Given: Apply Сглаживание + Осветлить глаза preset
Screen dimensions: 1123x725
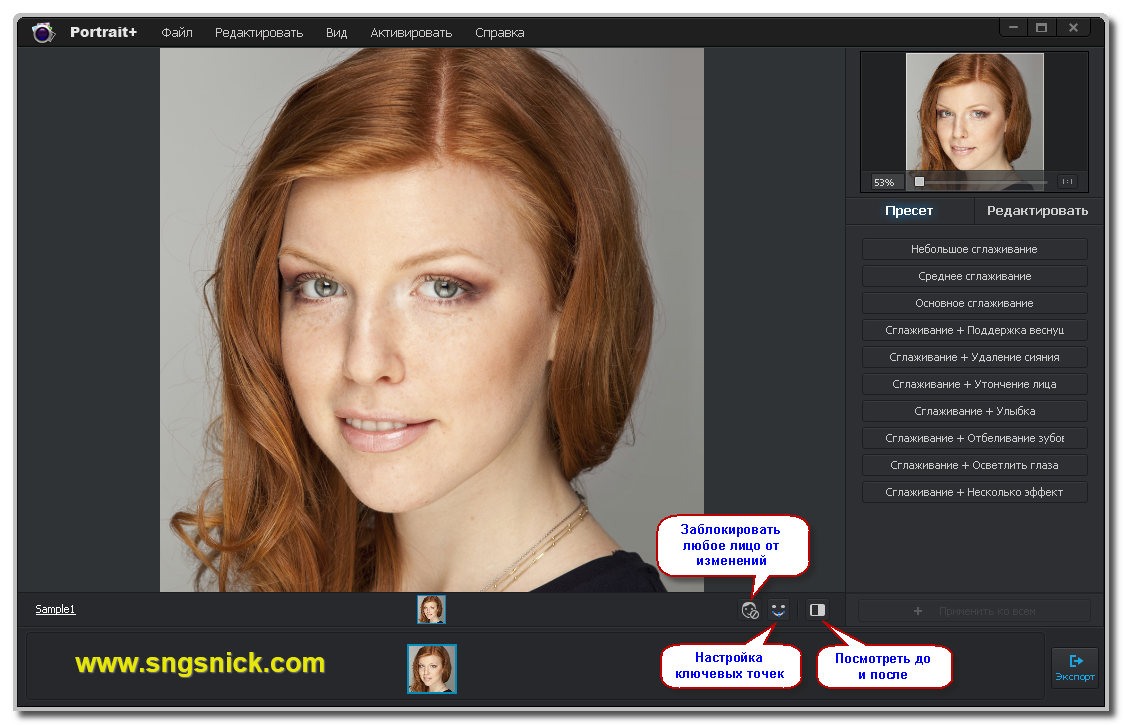Looking at the screenshot, I should (x=974, y=466).
